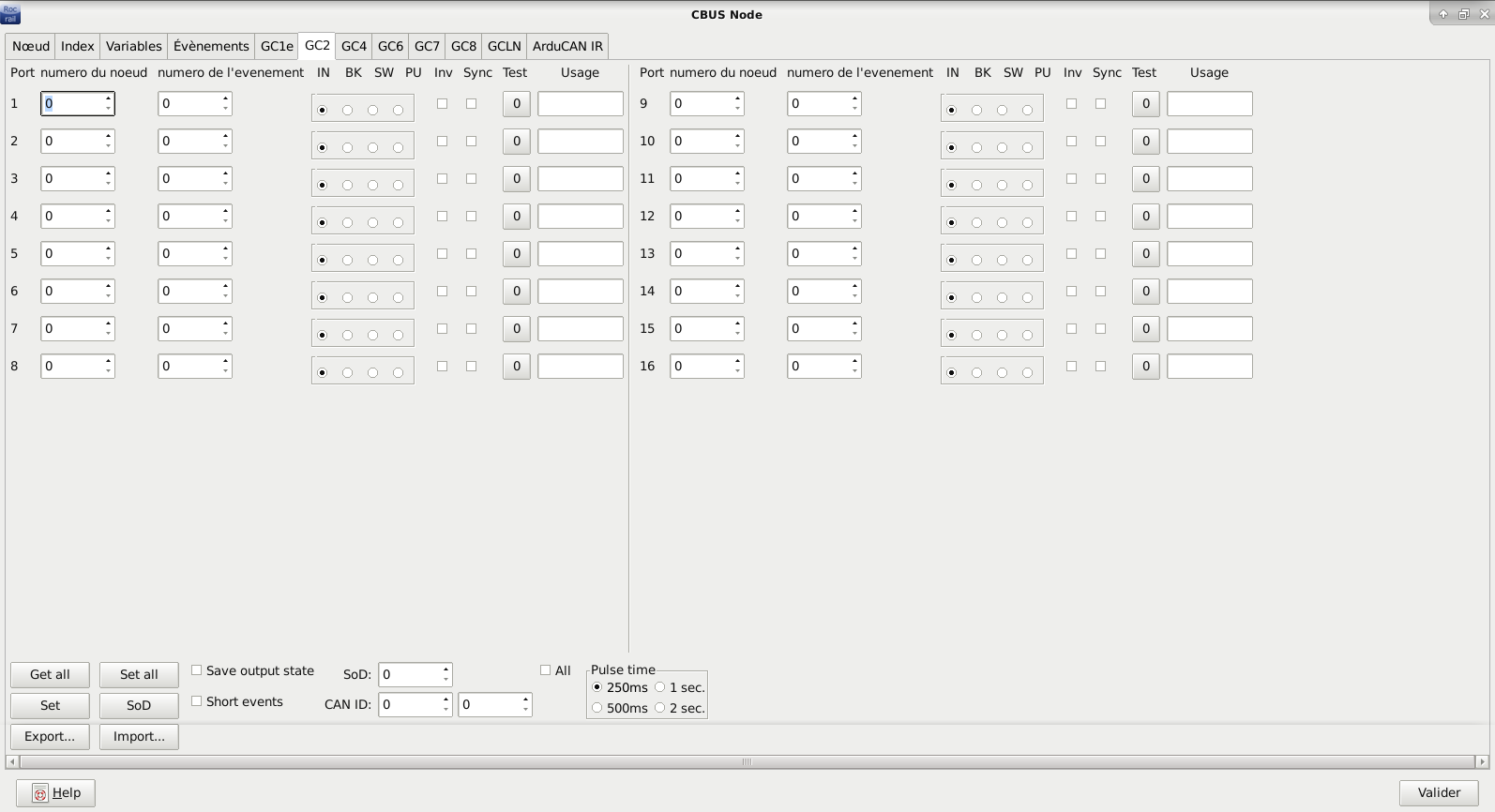This screenshot has width=1495, height=812.
Task: Click the Rocrail app icon in title bar
Action: pyautogui.click(x=10, y=14)
